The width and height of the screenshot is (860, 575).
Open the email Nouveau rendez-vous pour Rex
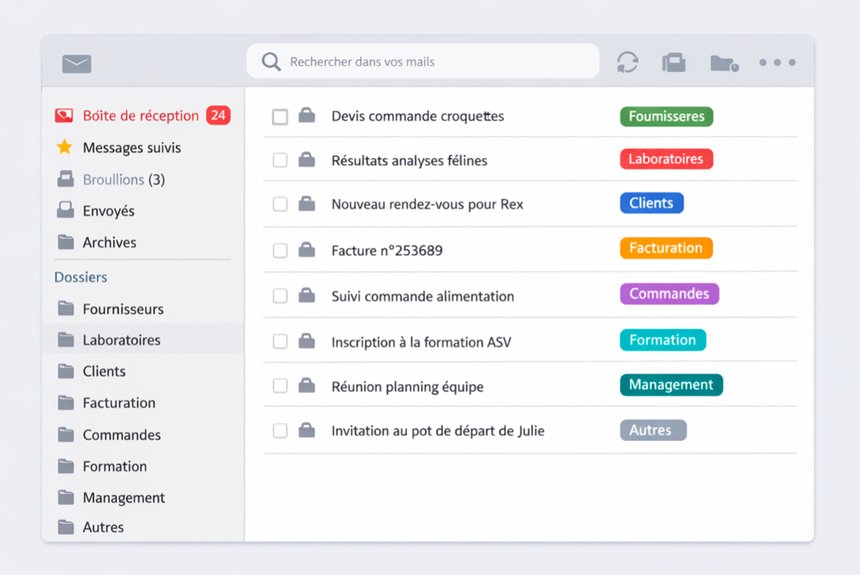click(x=427, y=204)
